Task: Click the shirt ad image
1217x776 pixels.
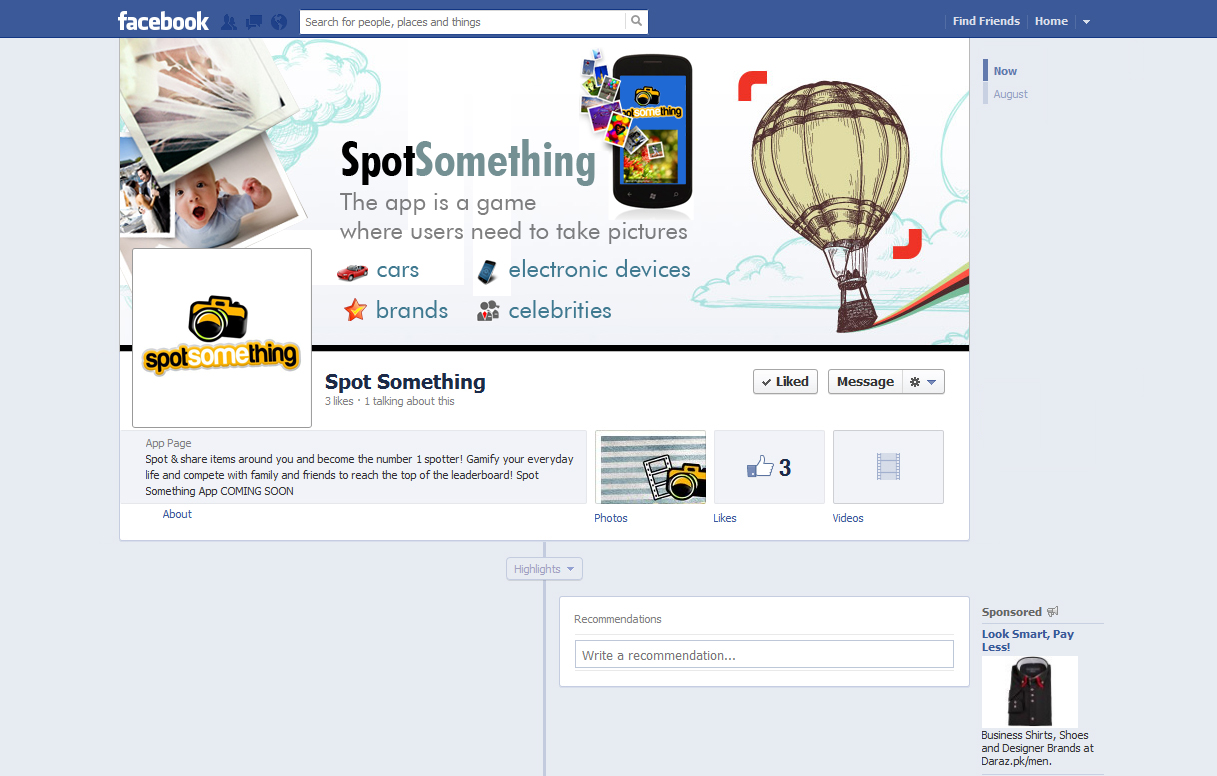Action: tap(1030, 691)
